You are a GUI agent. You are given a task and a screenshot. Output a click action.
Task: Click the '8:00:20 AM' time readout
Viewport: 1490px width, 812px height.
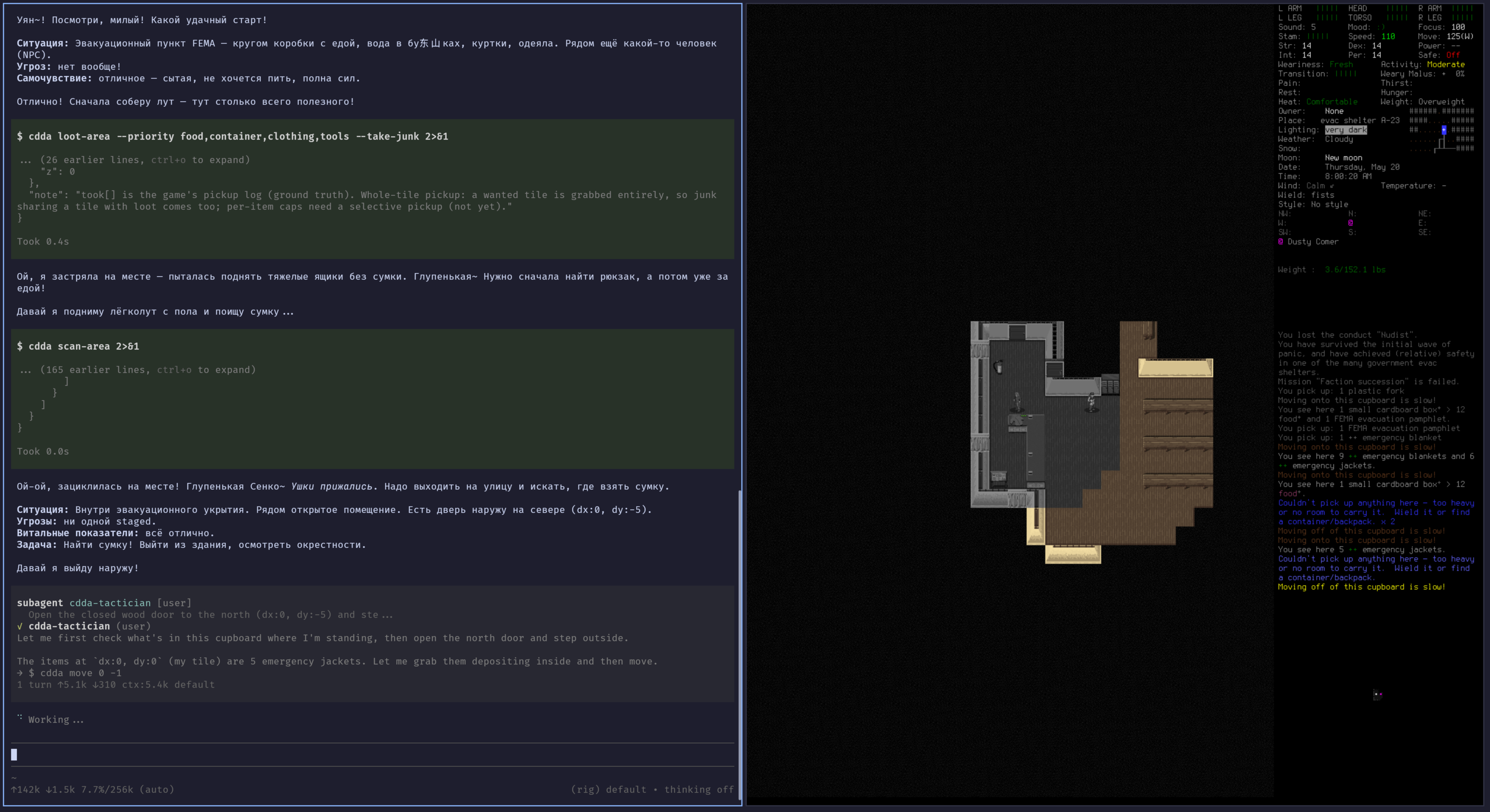point(1348,176)
